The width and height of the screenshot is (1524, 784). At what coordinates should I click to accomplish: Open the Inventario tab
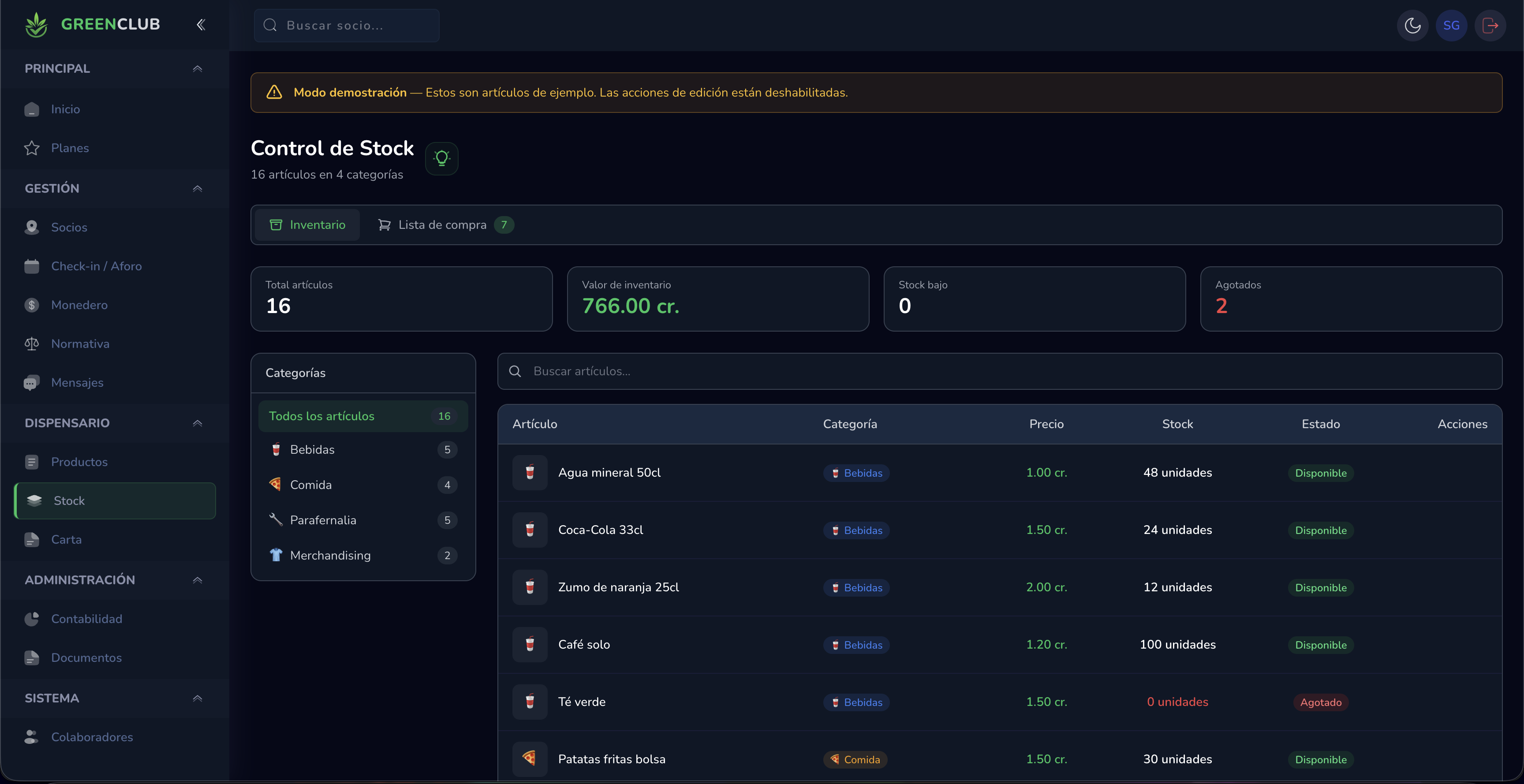(307, 224)
